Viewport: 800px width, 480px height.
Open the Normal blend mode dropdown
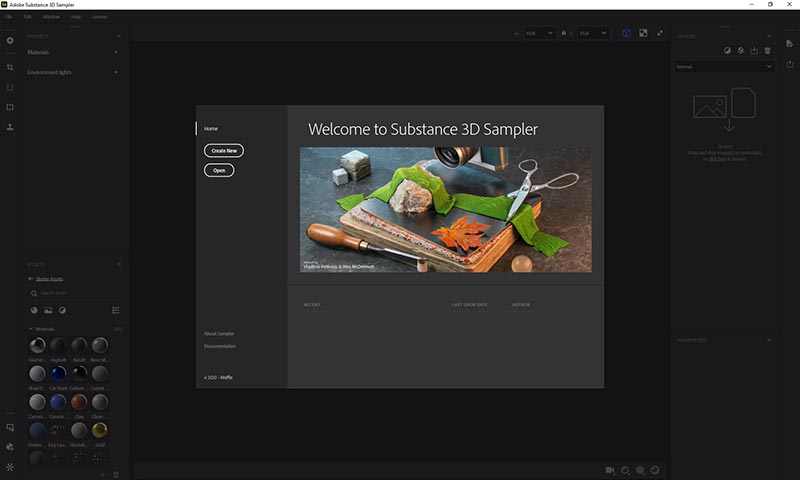(724, 66)
